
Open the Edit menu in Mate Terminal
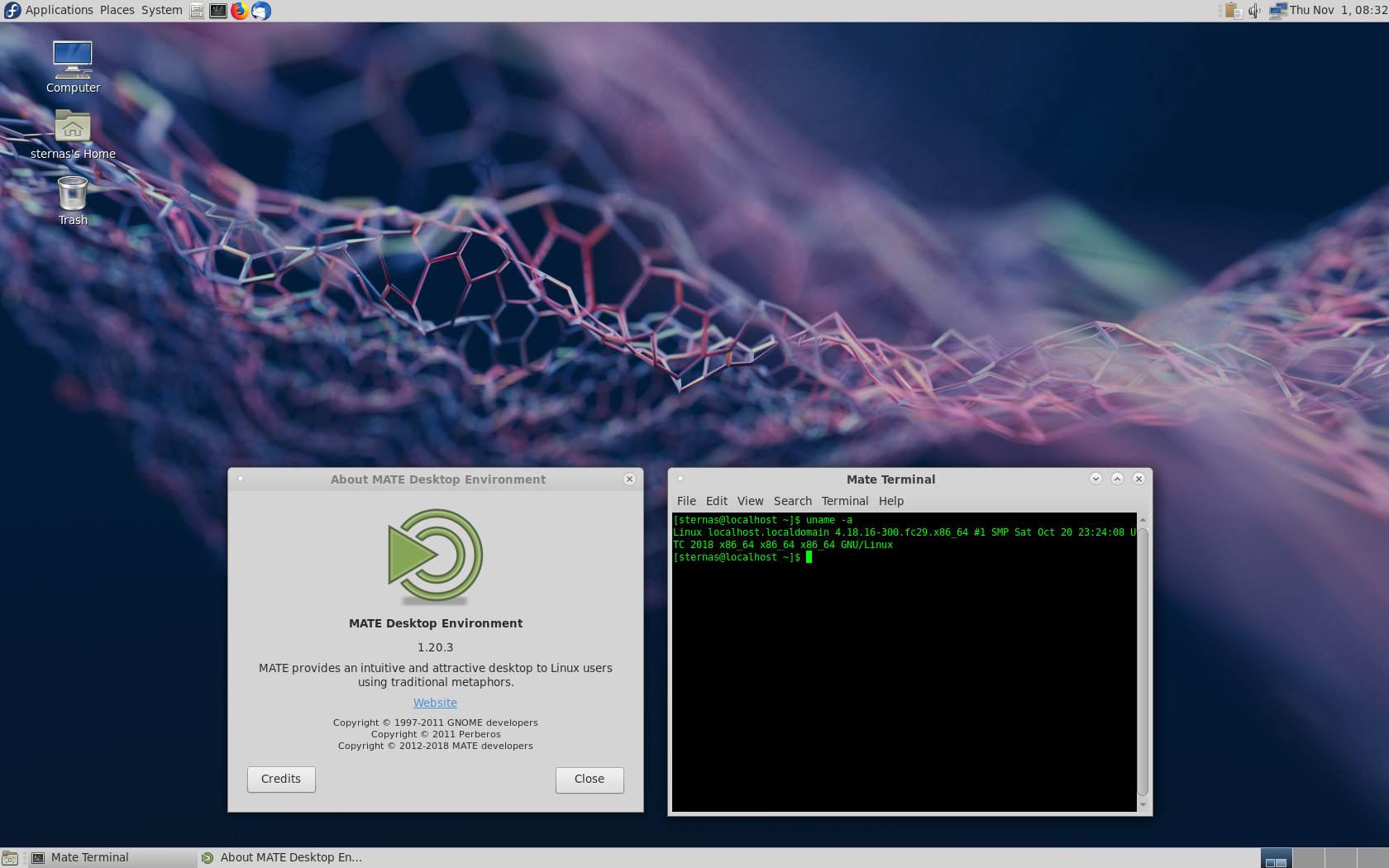coord(717,501)
